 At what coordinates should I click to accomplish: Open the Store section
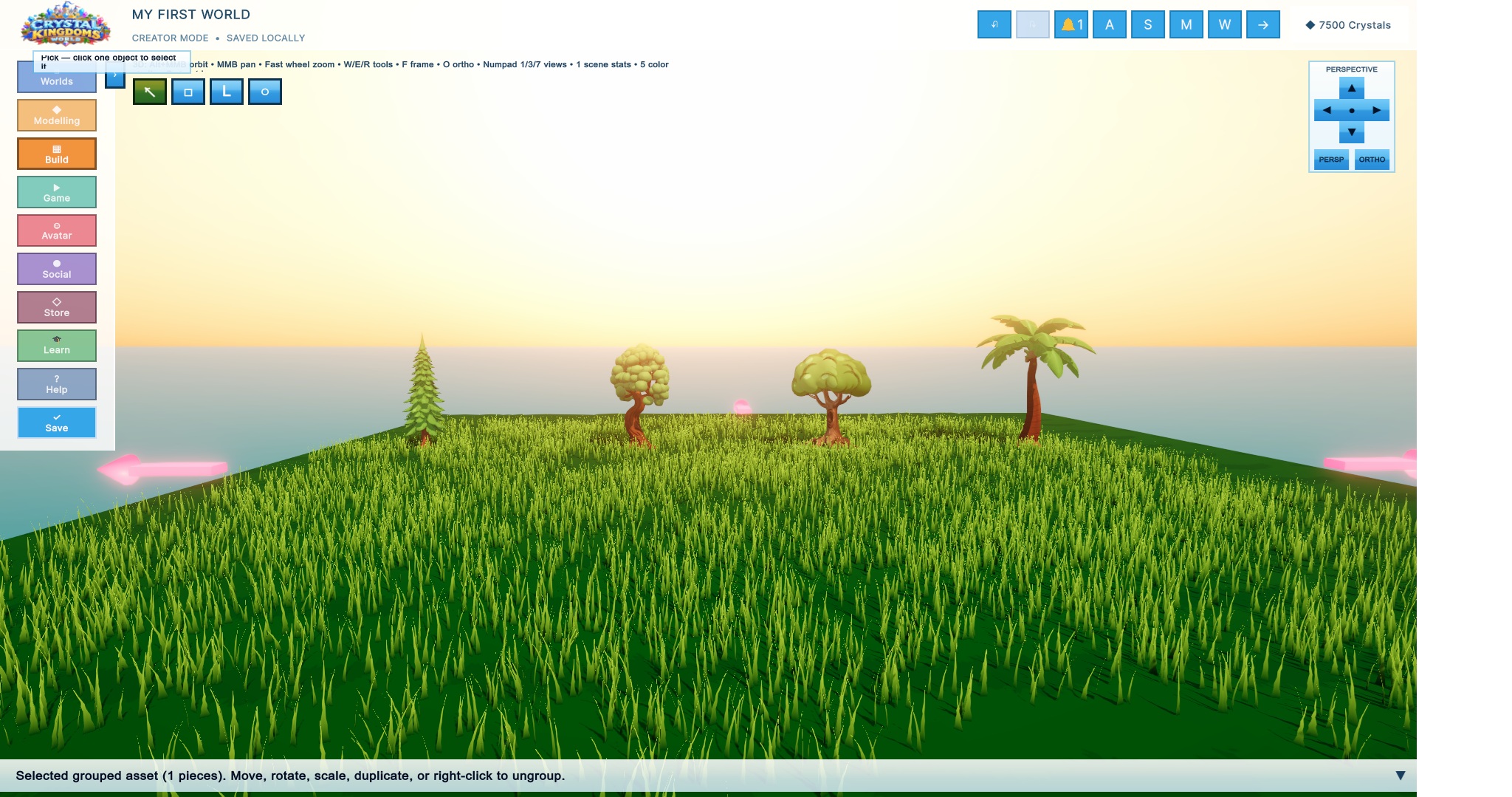coord(57,307)
